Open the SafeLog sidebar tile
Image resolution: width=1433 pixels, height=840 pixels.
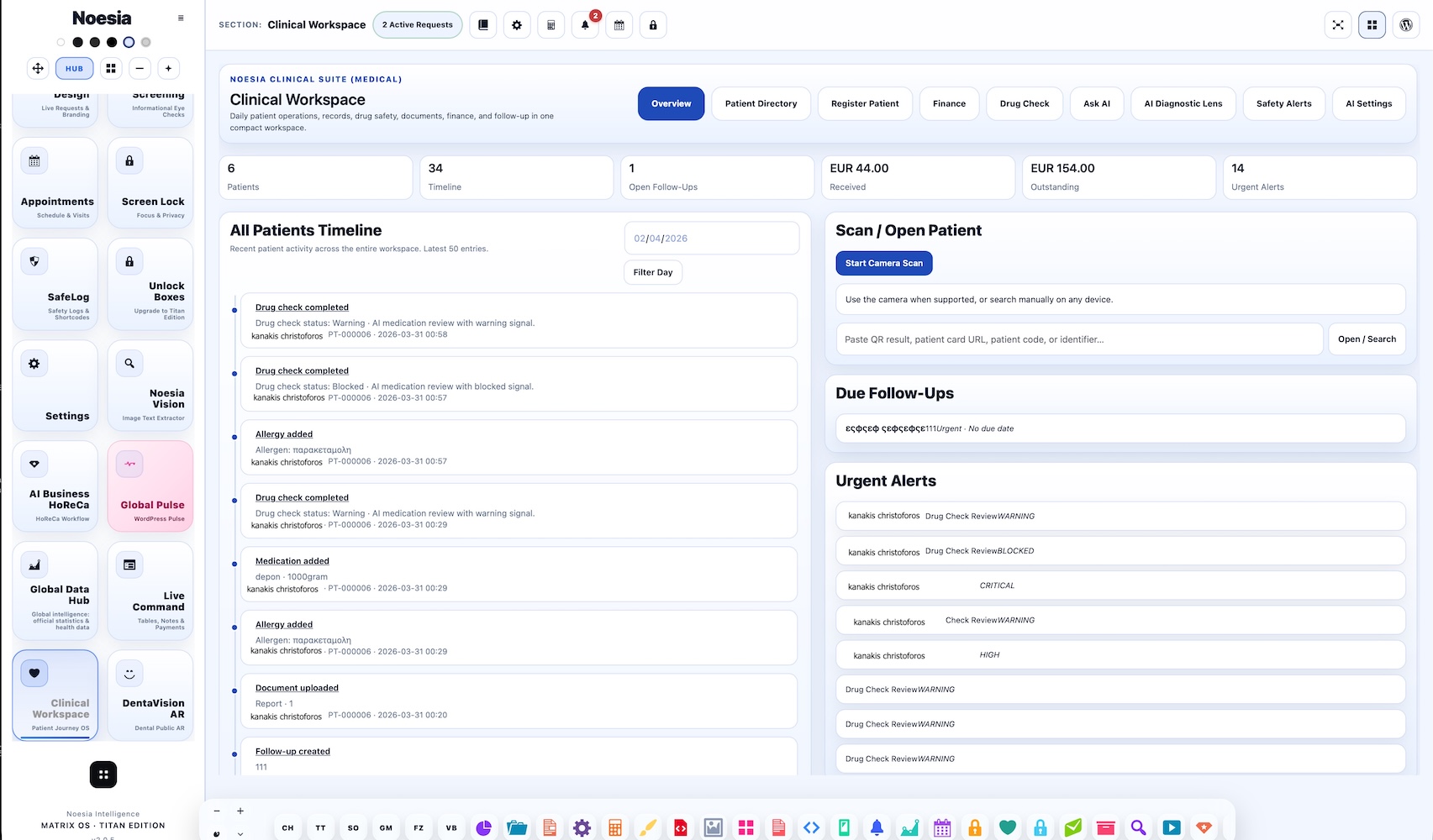[x=55, y=284]
